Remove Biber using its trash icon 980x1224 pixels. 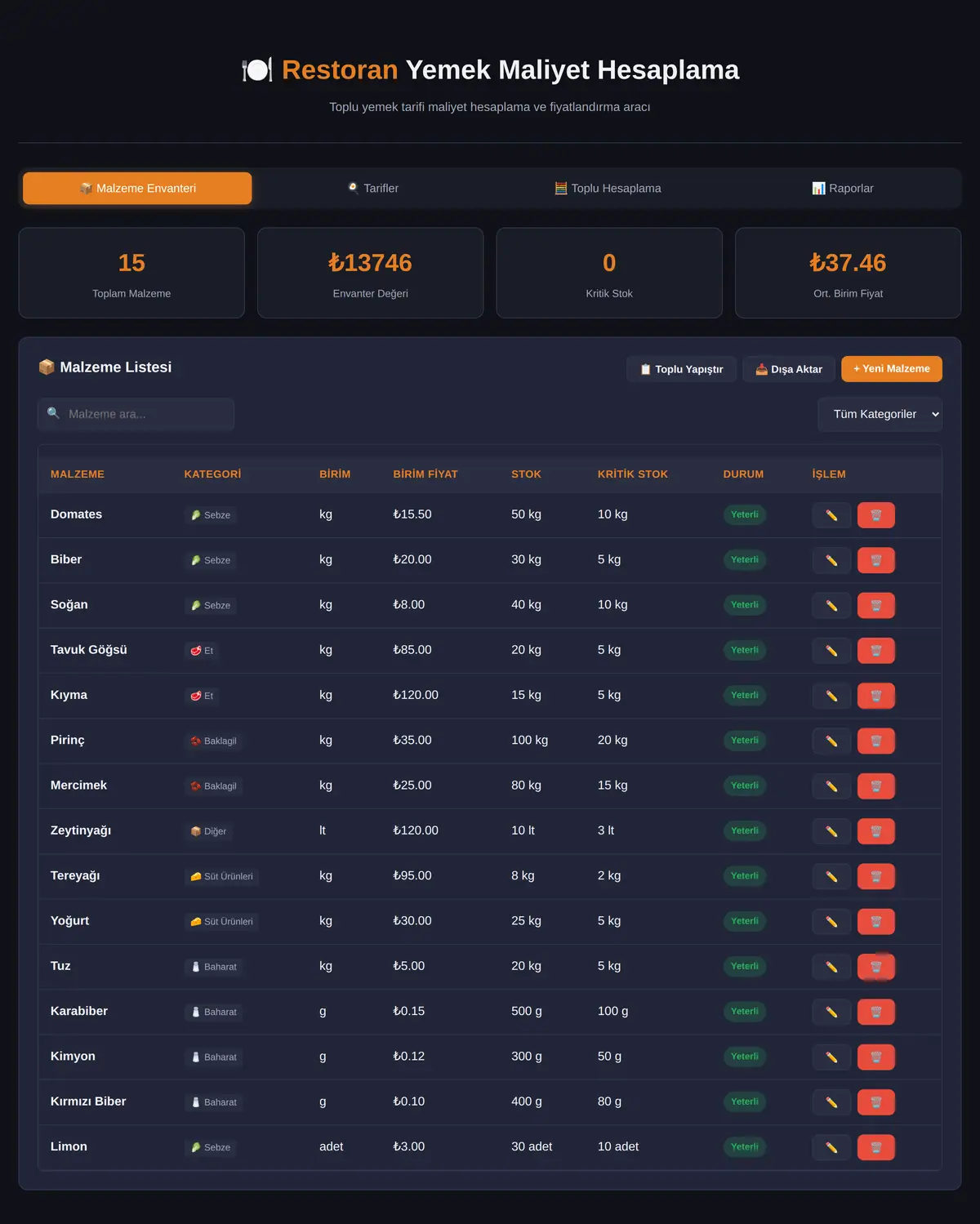click(x=876, y=560)
